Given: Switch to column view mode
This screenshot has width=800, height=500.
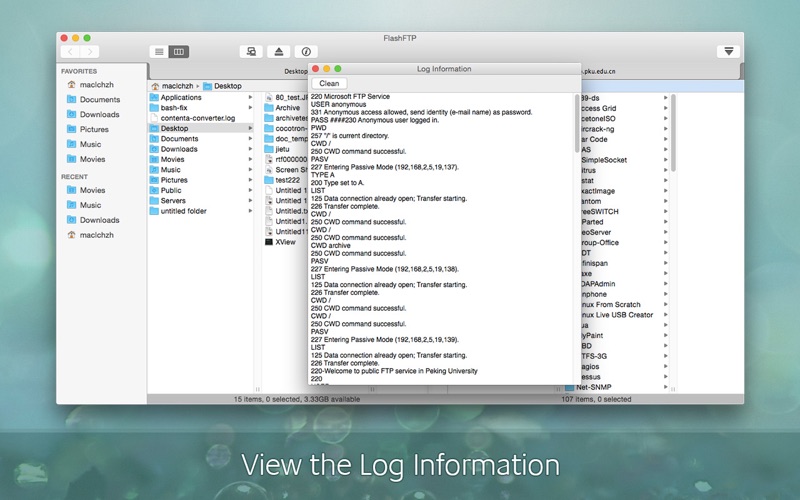Looking at the screenshot, I should pos(179,52).
